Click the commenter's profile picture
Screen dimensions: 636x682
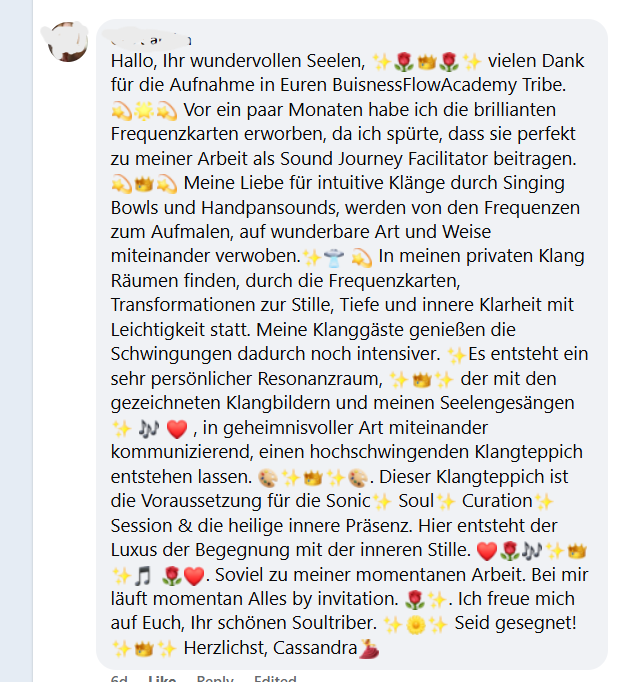67,41
